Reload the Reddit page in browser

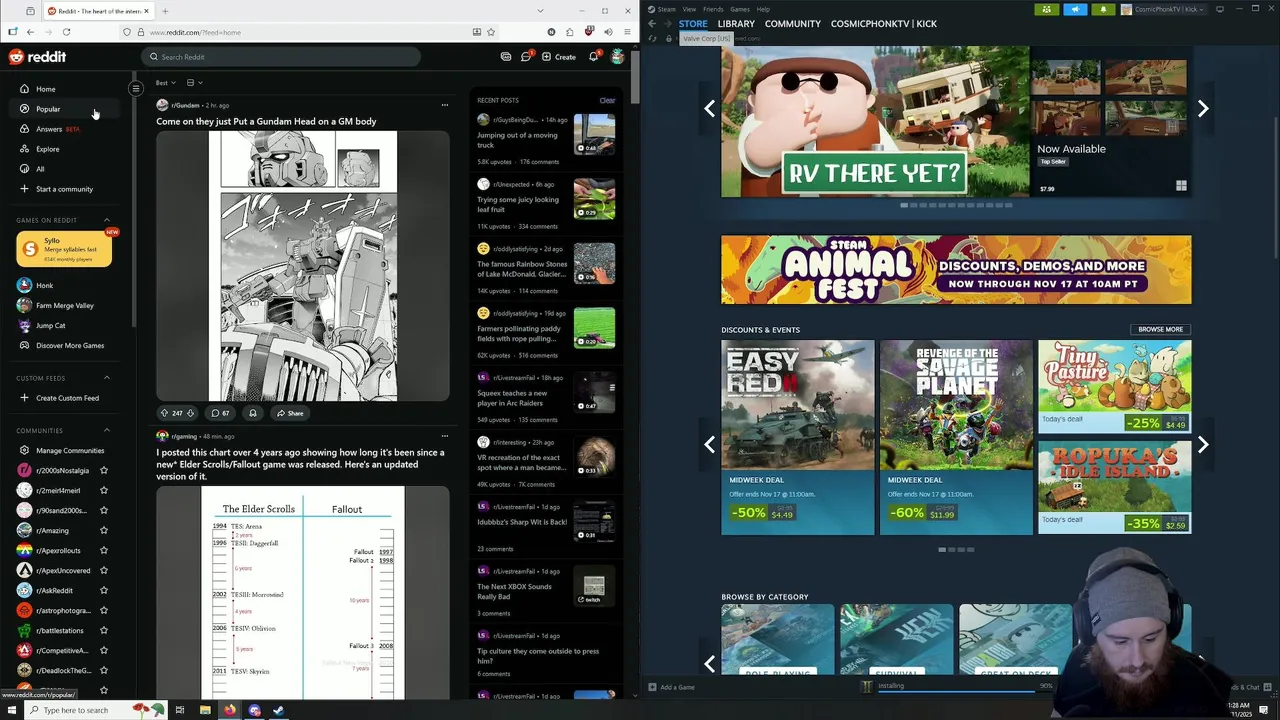click(x=64, y=32)
